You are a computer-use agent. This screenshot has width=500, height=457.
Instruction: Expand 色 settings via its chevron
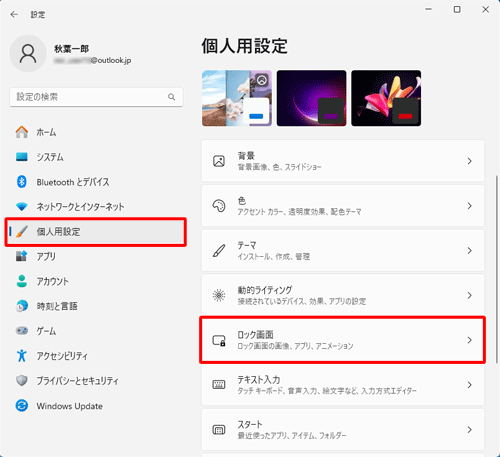tap(469, 206)
